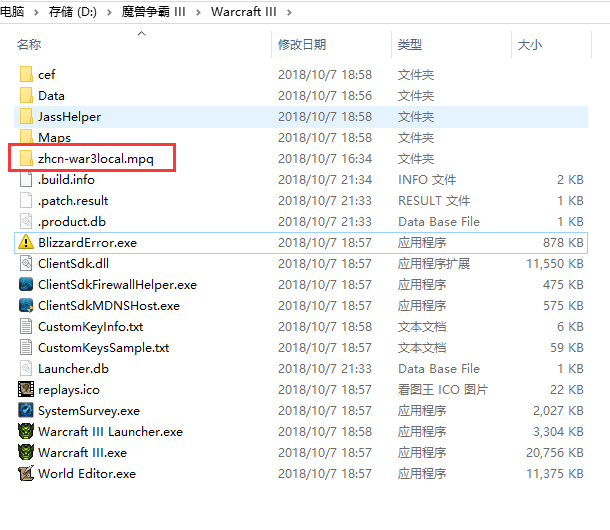Select the World Editor.exe file name
The image size is (610, 530).
87,474
